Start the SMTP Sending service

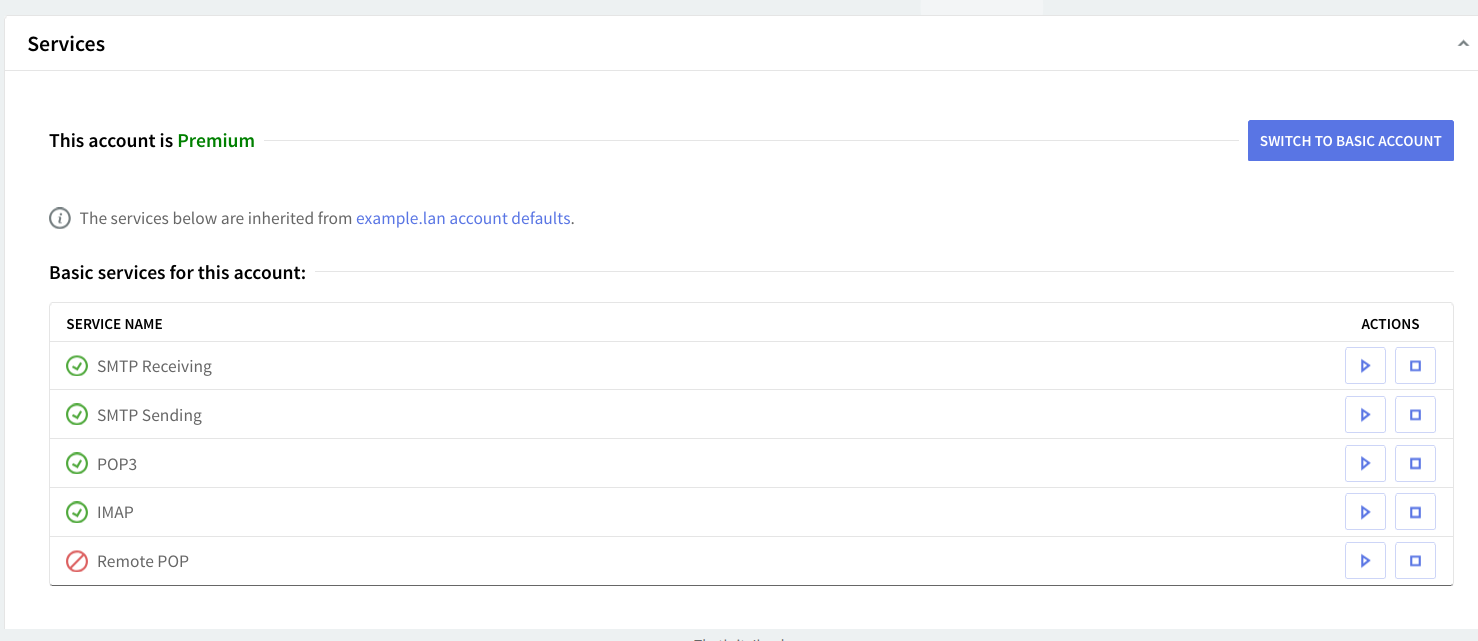[x=1365, y=415]
